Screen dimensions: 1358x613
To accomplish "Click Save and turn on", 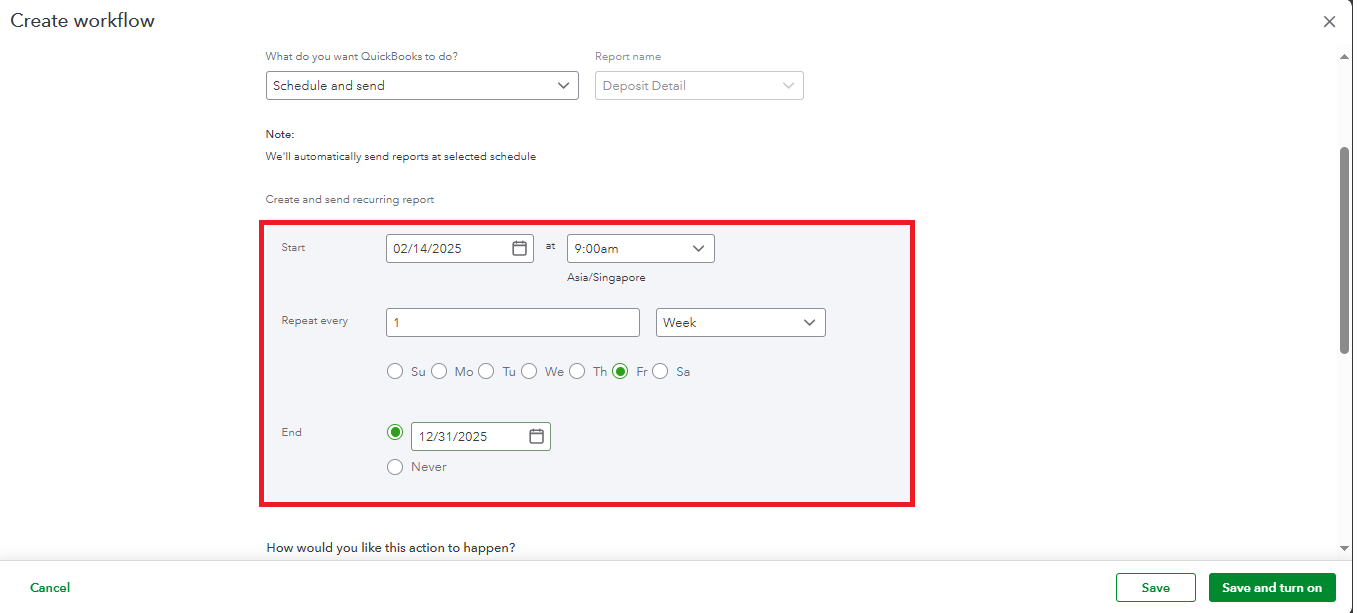I will point(1272,588).
